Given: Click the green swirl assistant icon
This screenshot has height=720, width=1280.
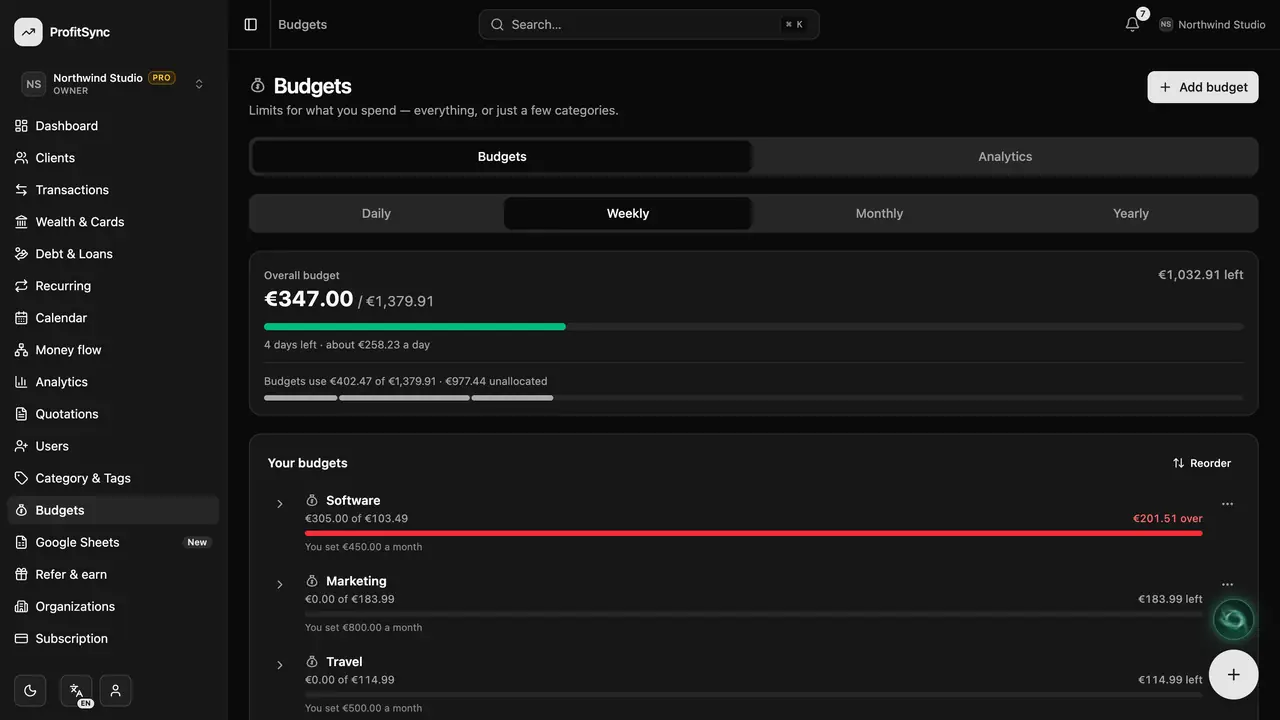Looking at the screenshot, I should pyautogui.click(x=1233, y=620).
